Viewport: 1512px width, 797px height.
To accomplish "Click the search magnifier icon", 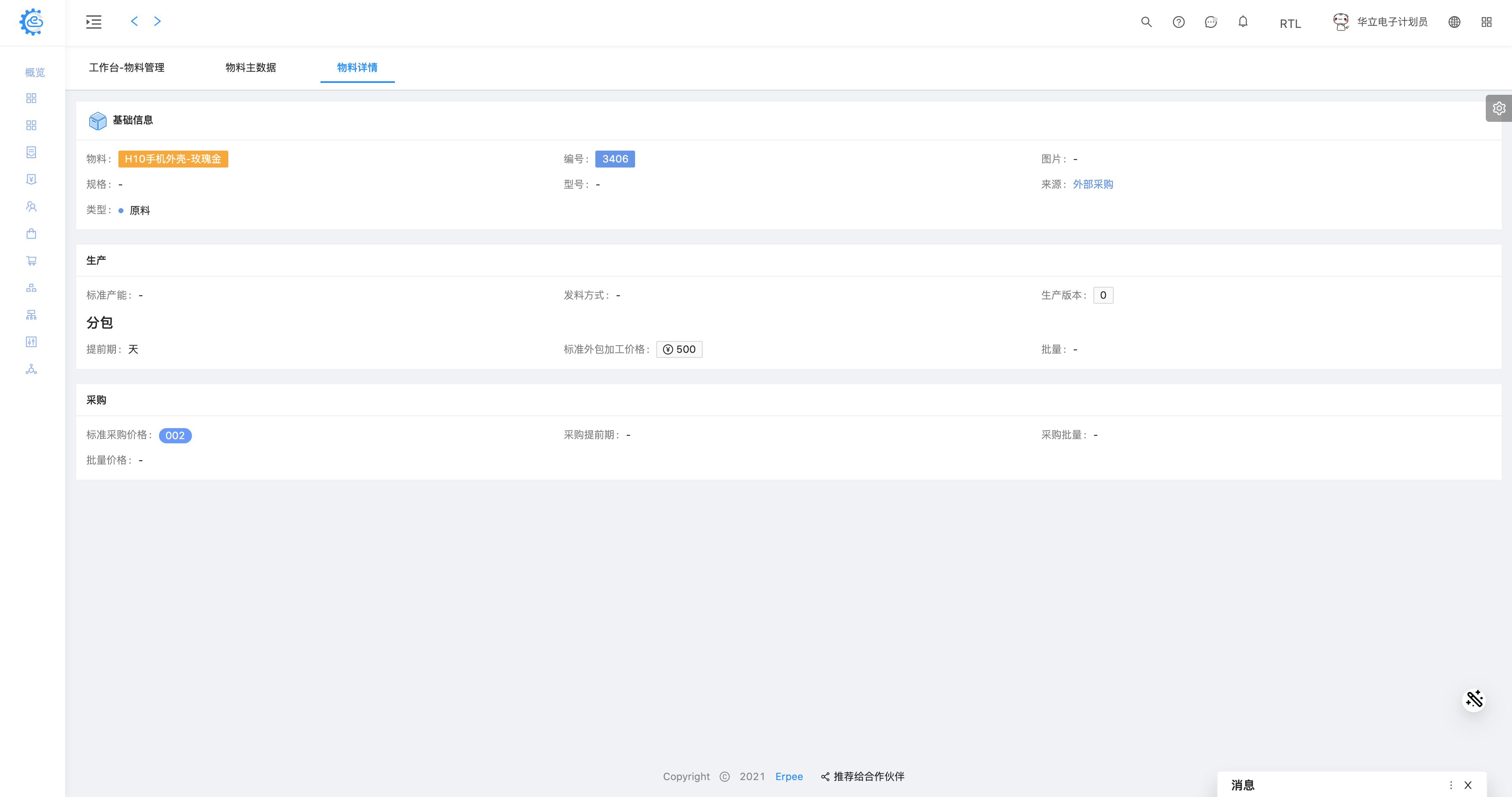I will point(1146,22).
